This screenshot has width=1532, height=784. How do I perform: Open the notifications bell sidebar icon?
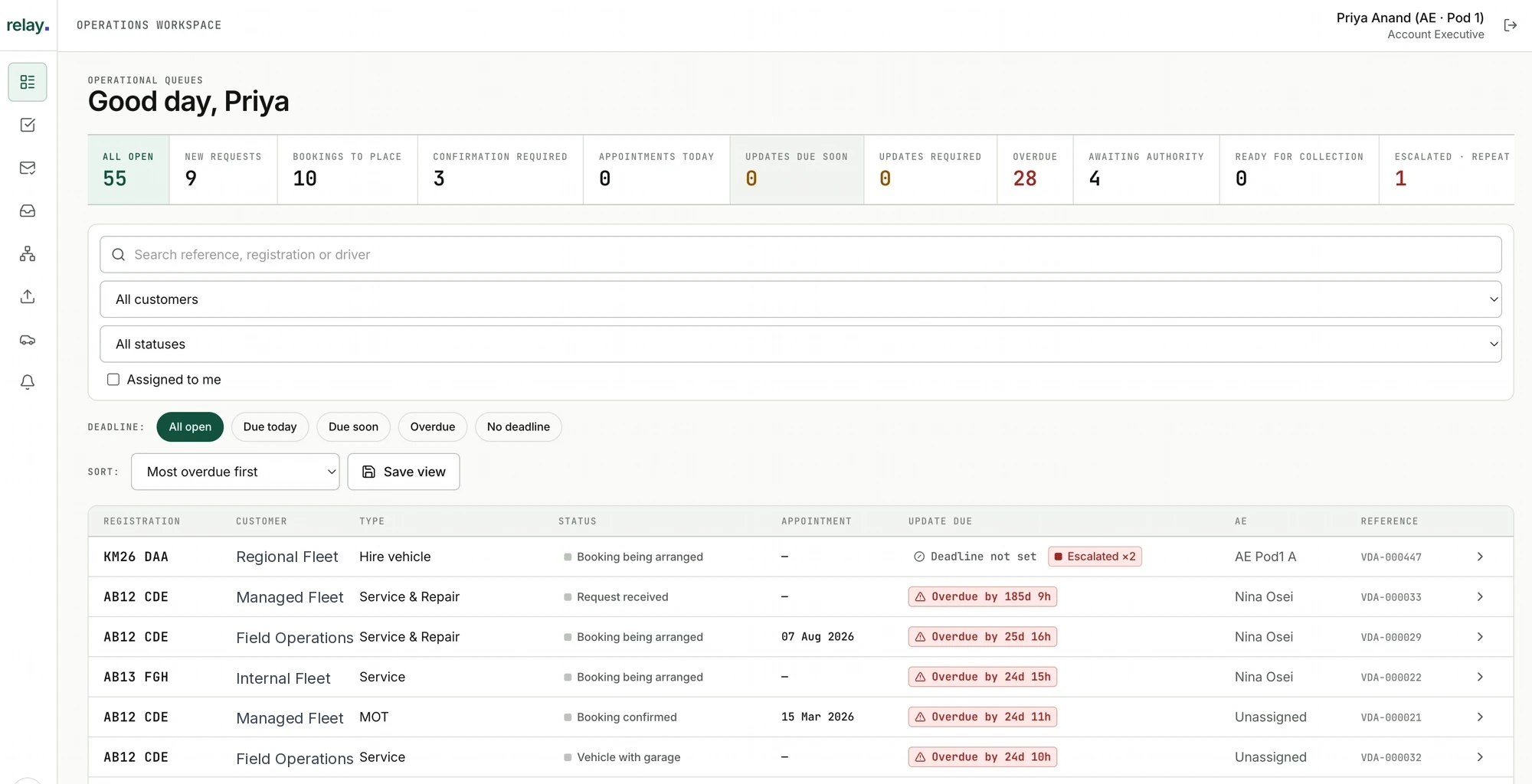point(28,382)
